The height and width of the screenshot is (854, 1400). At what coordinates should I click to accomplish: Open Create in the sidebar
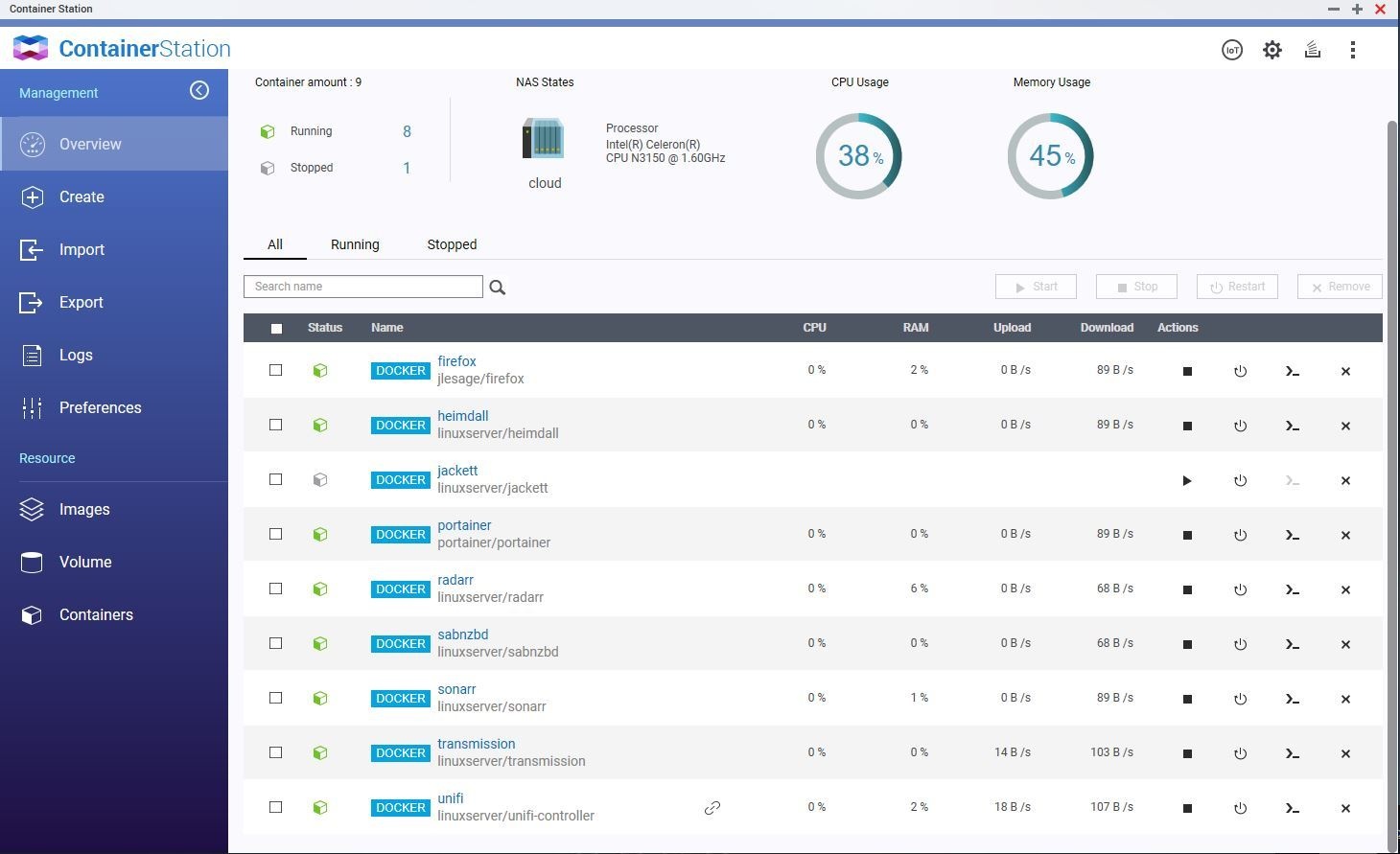point(114,196)
